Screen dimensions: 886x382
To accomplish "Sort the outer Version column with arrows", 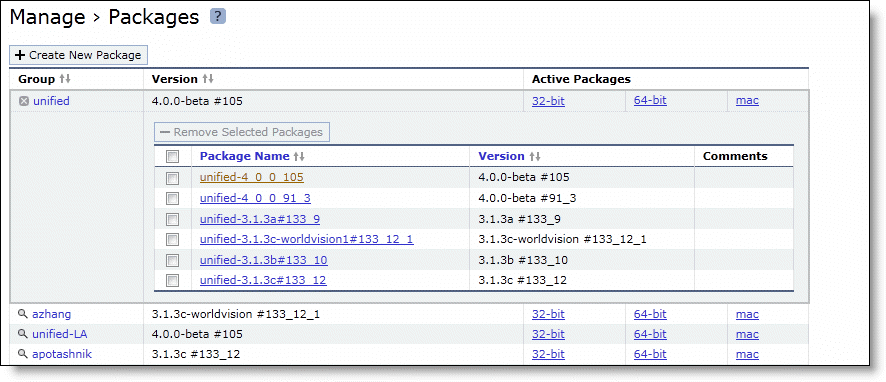I will [x=208, y=79].
